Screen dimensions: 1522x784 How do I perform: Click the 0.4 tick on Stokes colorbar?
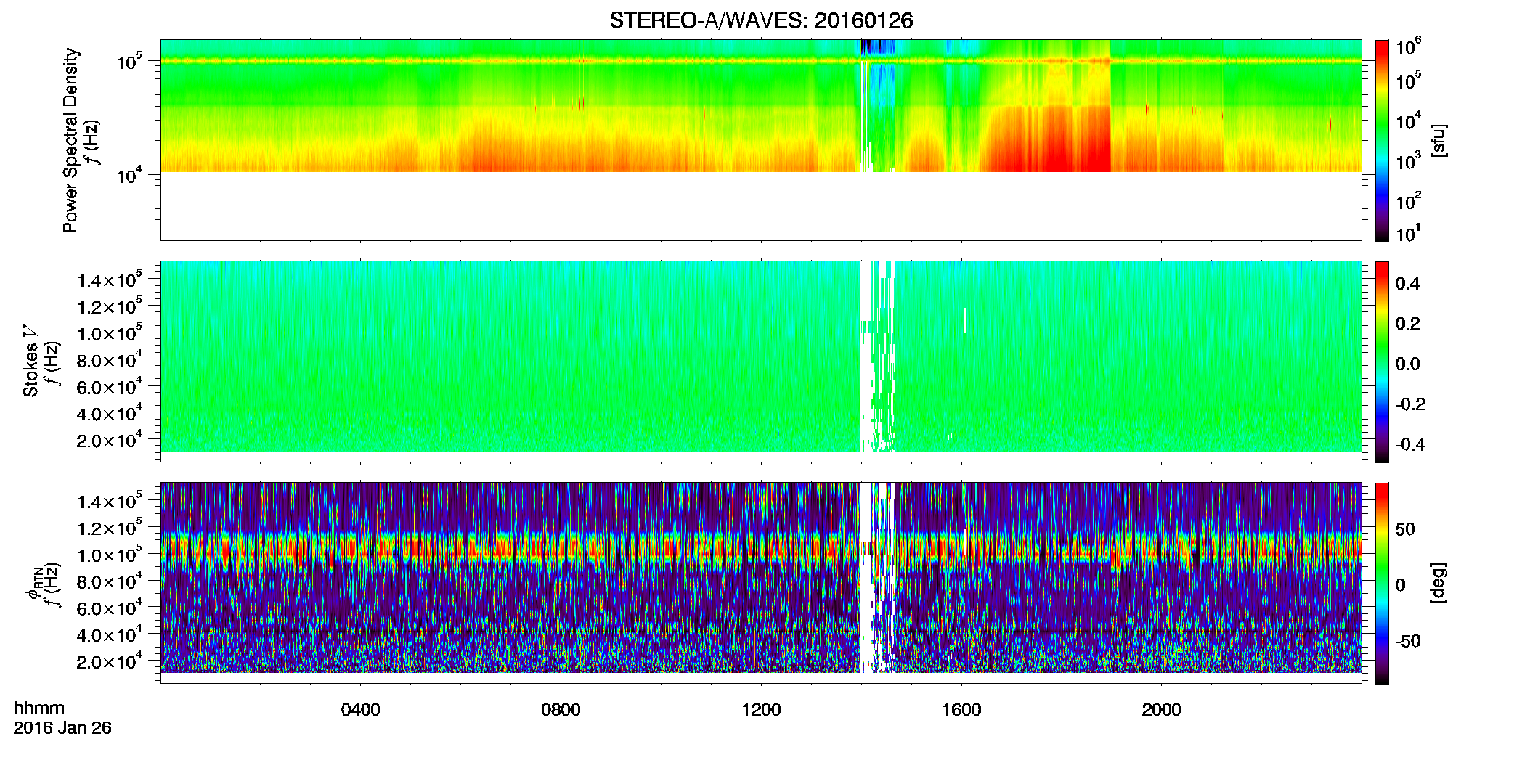click(1407, 284)
